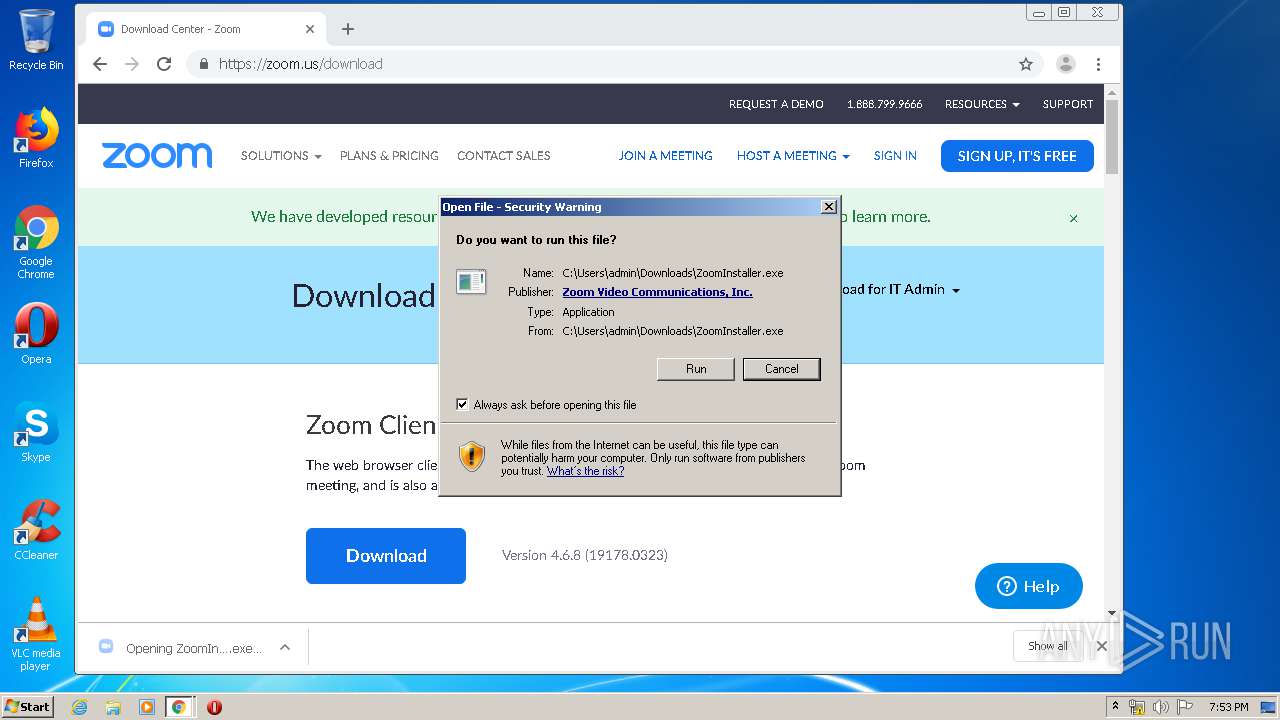Open the media player taskbar icon
Image resolution: width=1280 pixels, height=720 pixels.
click(146, 707)
